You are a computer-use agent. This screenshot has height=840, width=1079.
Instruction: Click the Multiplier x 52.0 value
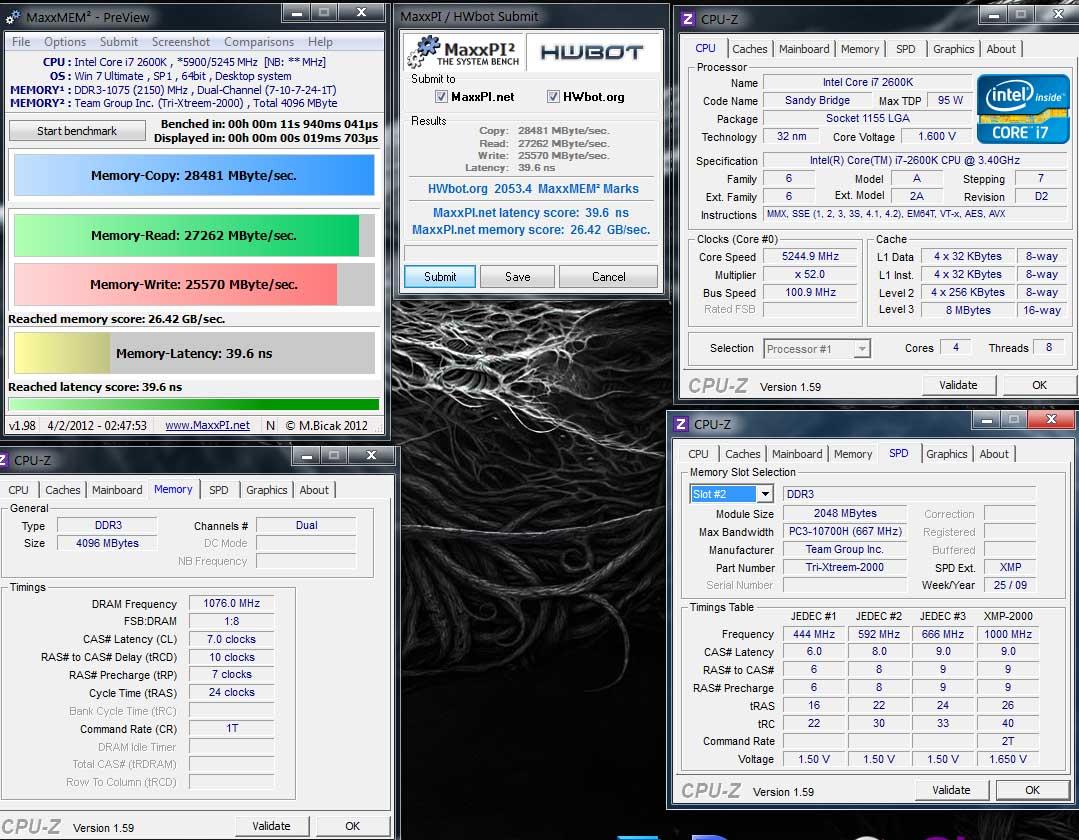point(810,274)
